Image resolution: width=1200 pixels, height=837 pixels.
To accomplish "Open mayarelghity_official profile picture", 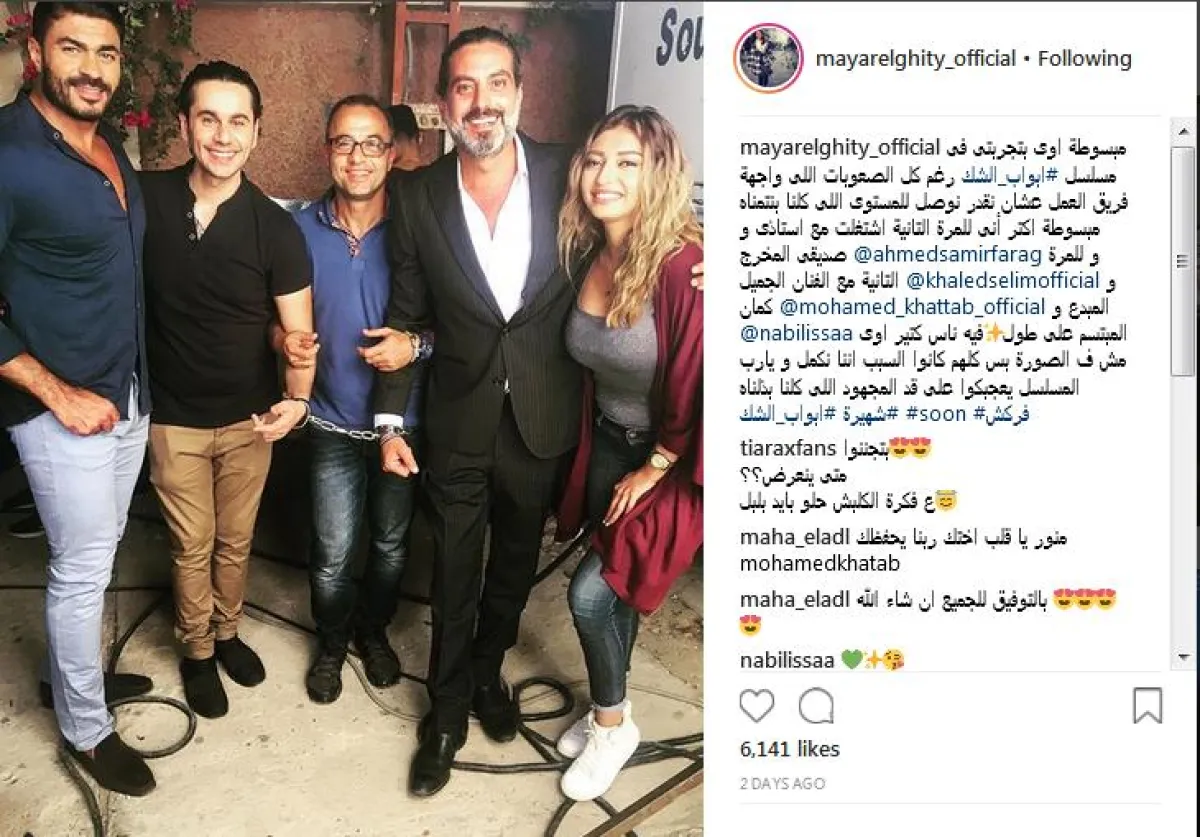I will 768,58.
